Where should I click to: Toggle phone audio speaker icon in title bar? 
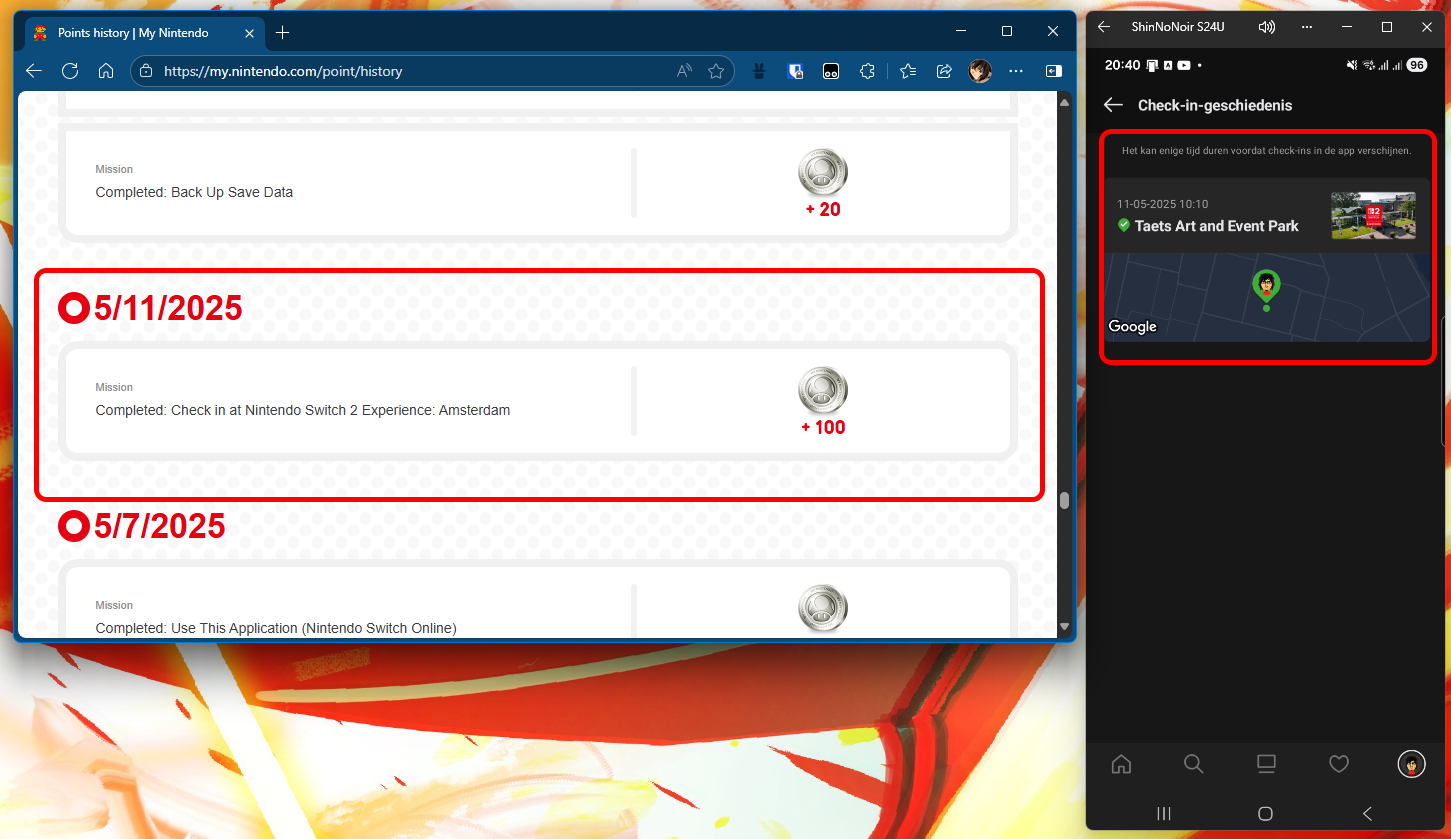click(1267, 27)
